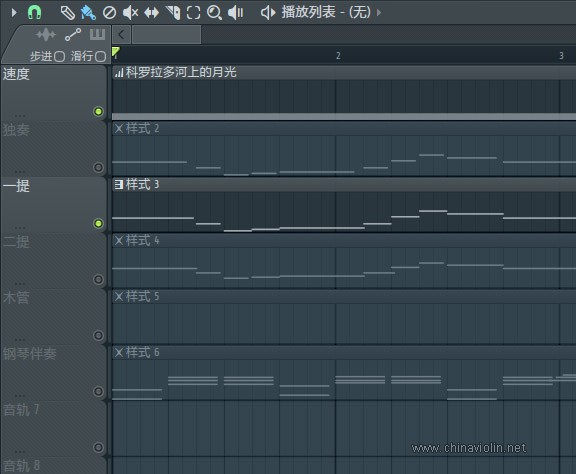
Task: Select the mute tool
Action: (130, 13)
